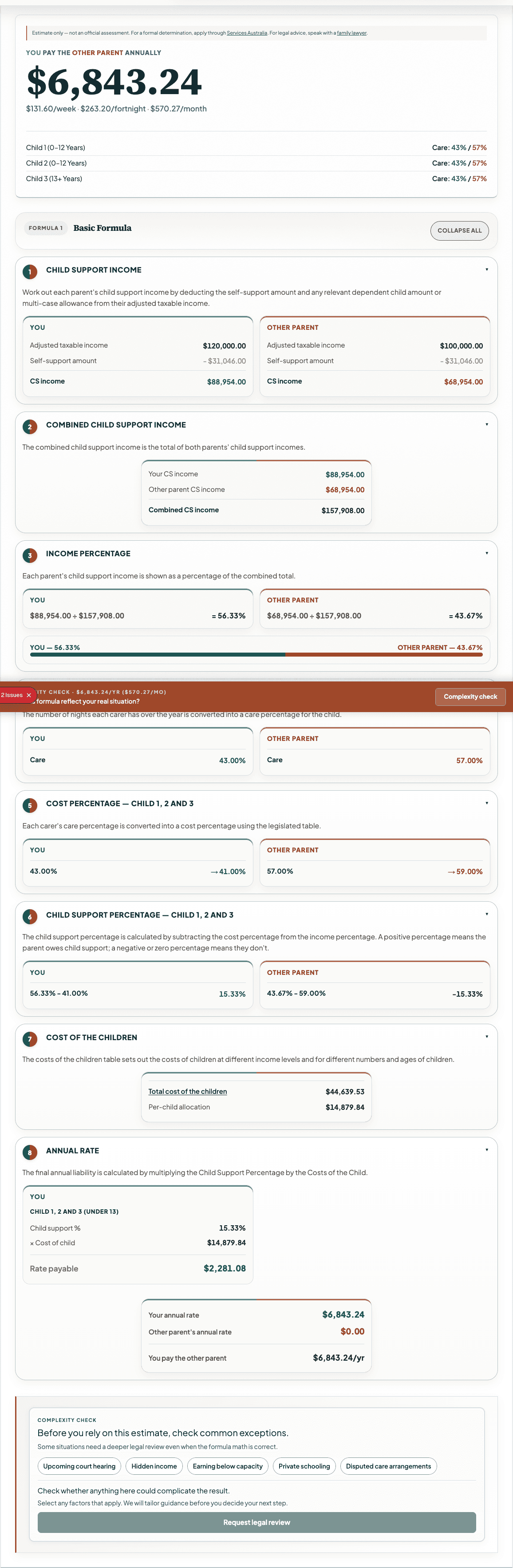Click the $6,843.24 annual headline amount
Screen dimensions: 513x1568
tap(114, 82)
